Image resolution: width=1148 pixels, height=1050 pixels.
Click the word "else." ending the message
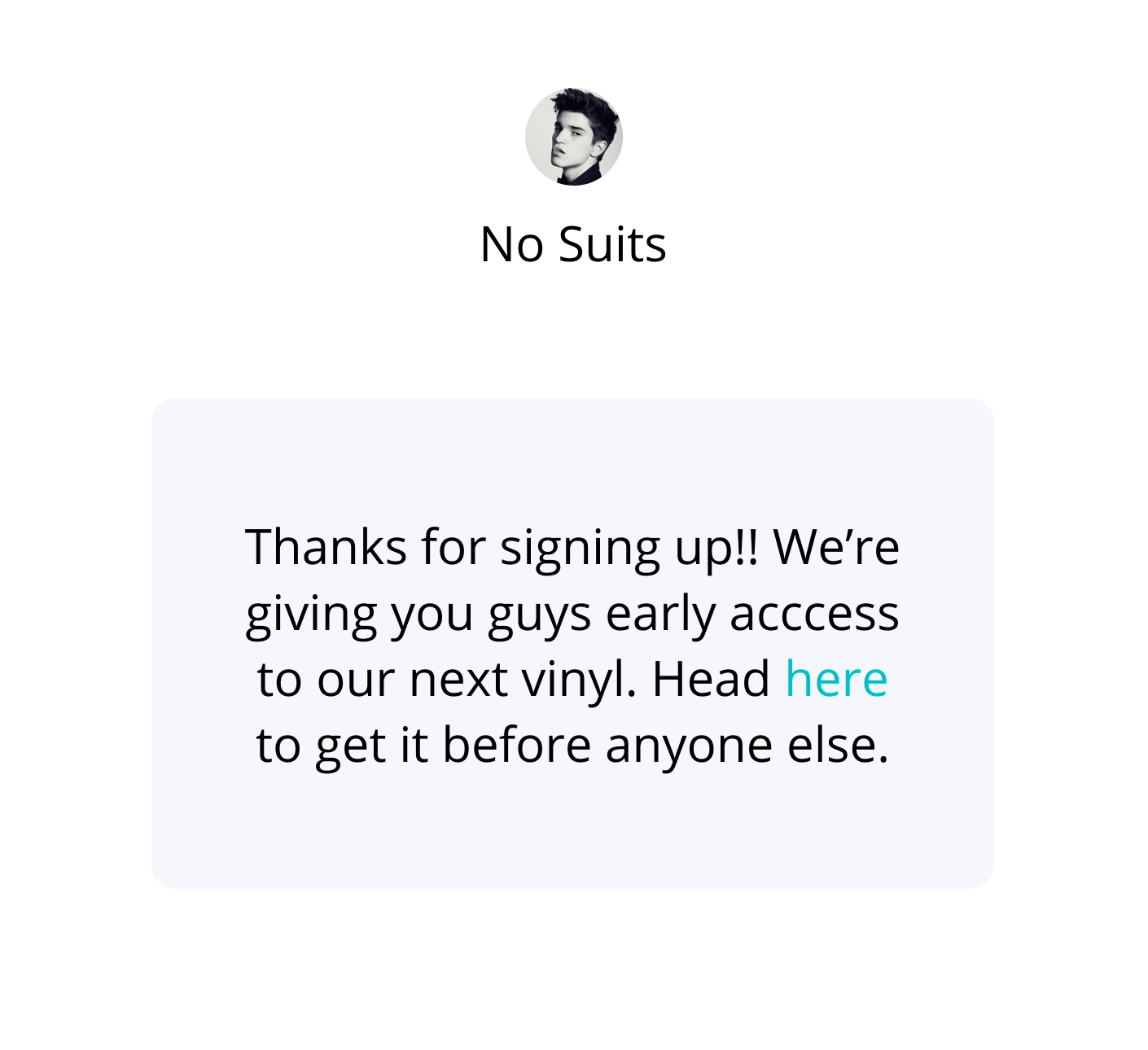tap(838, 745)
